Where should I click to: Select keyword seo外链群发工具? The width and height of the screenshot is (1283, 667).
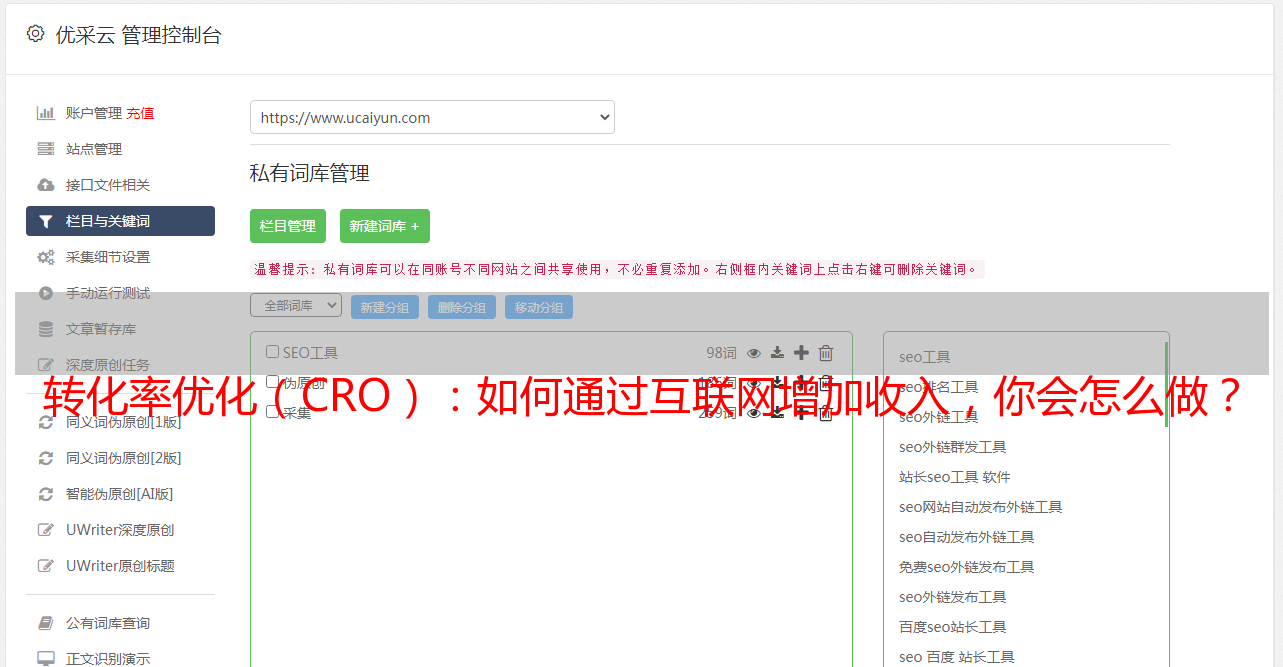point(952,447)
